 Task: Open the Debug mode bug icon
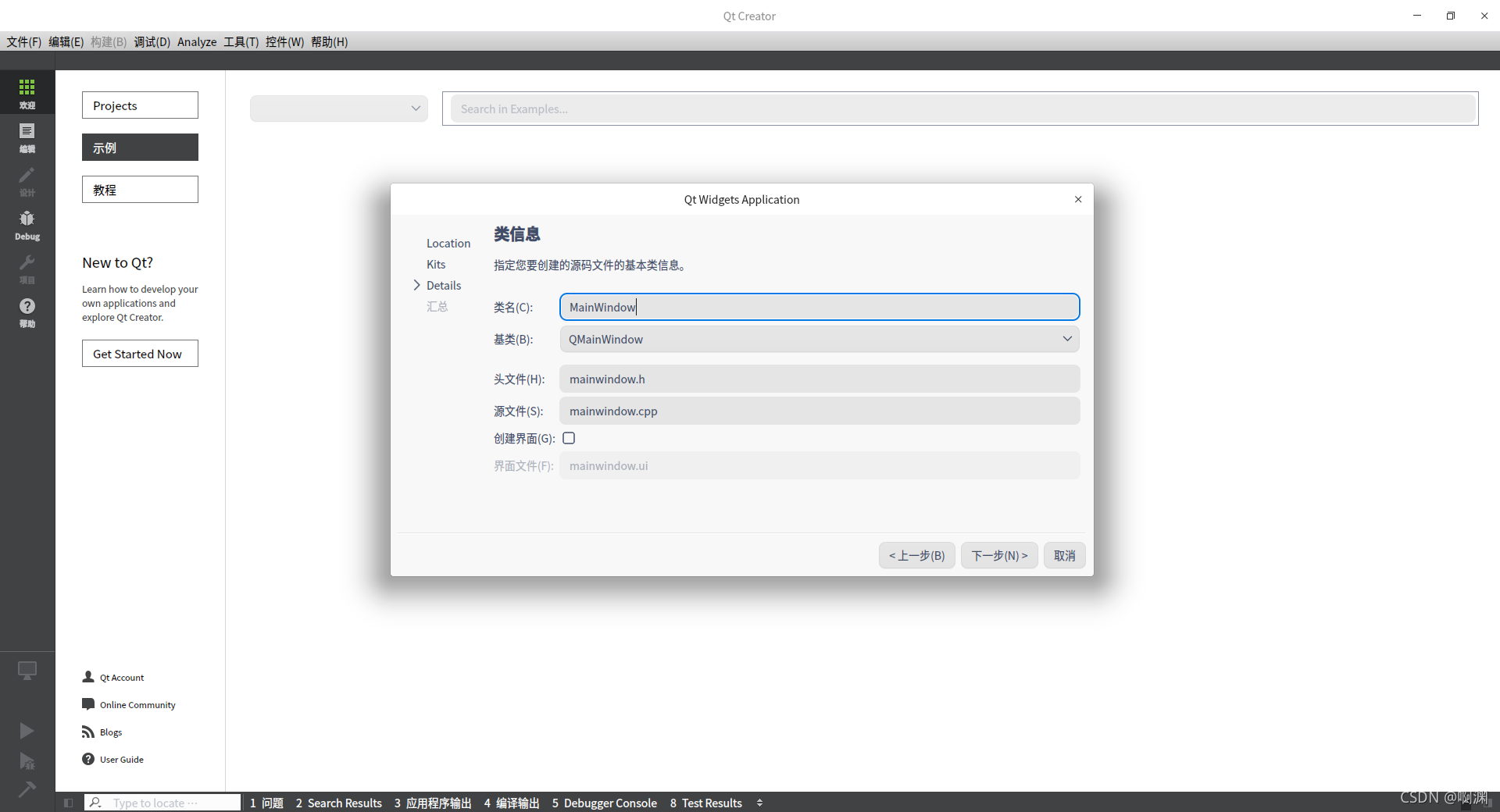(27, 224)
